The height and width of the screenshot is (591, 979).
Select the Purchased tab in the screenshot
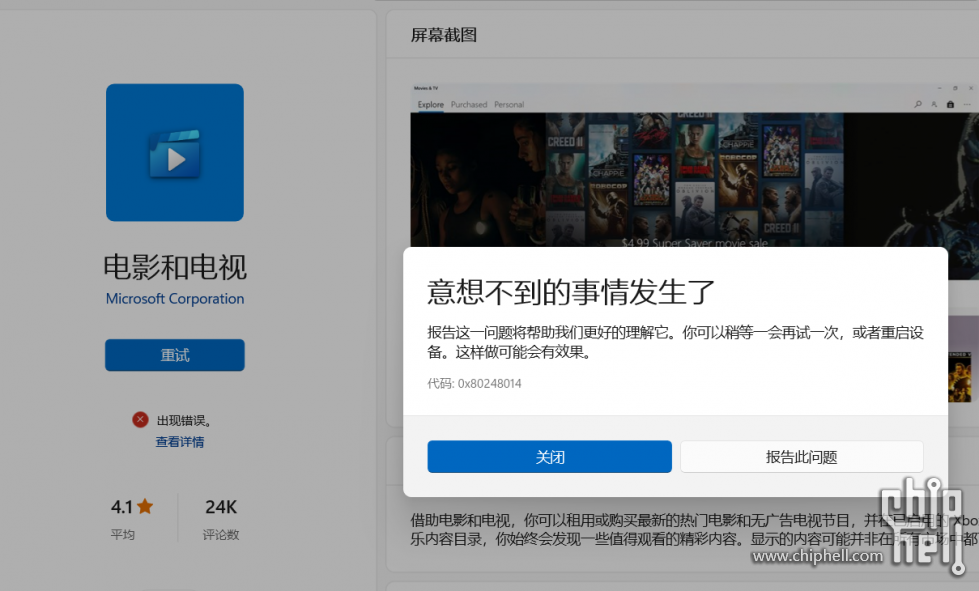pos(469,104)
